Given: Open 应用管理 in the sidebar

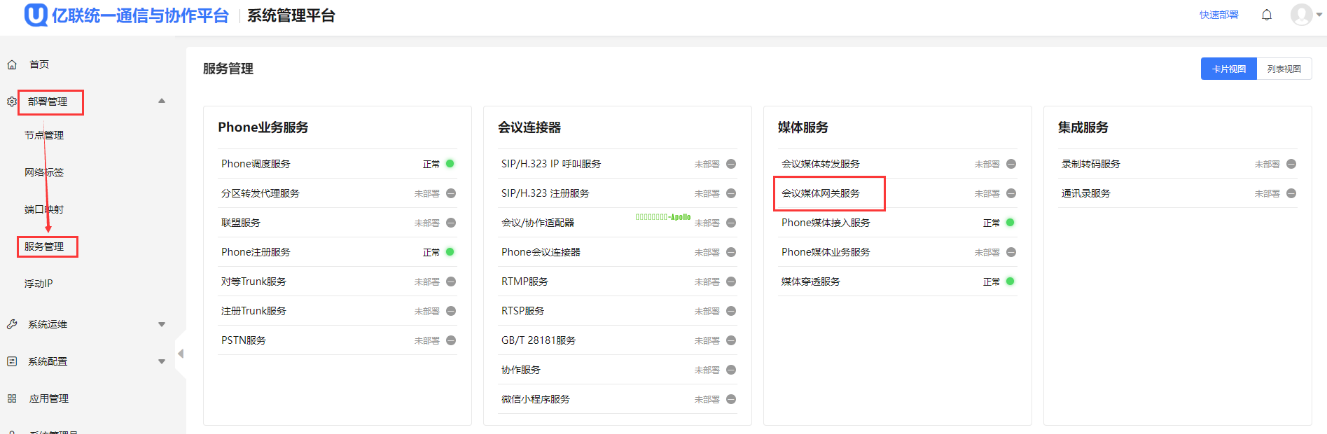Looking at the screenshot, I should coord(48,398).
